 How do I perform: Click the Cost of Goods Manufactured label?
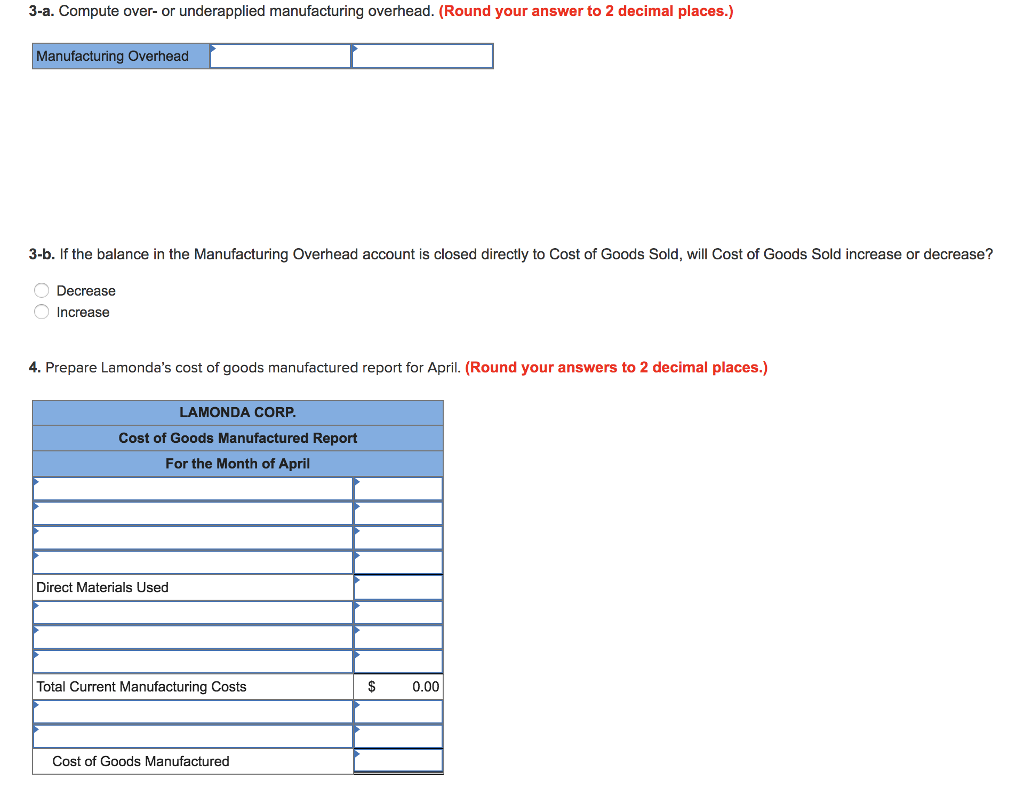click(x=141, y=761)
